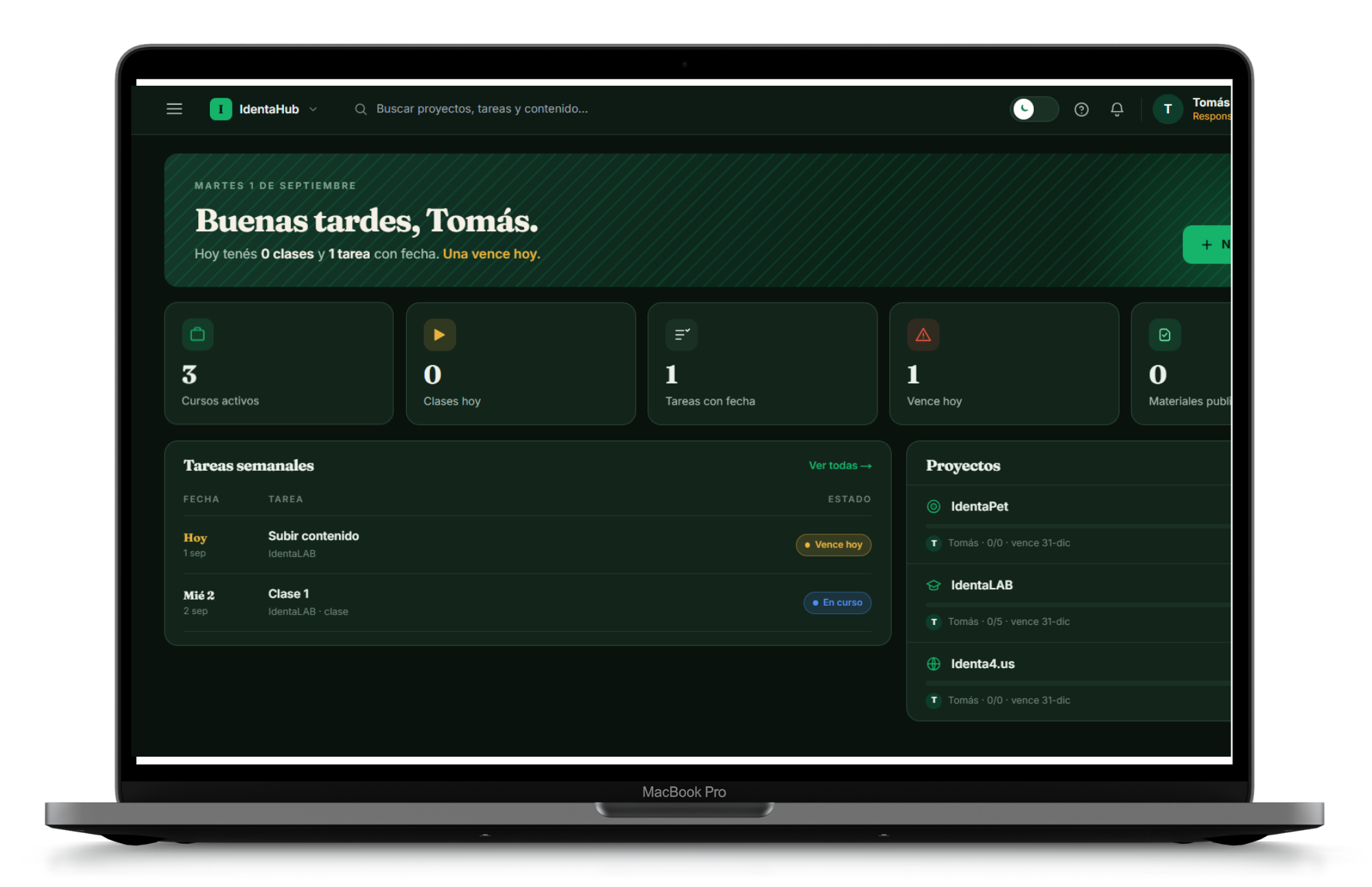
Task: Toggle the dark mode switch
Action: tap(1034, 109)
